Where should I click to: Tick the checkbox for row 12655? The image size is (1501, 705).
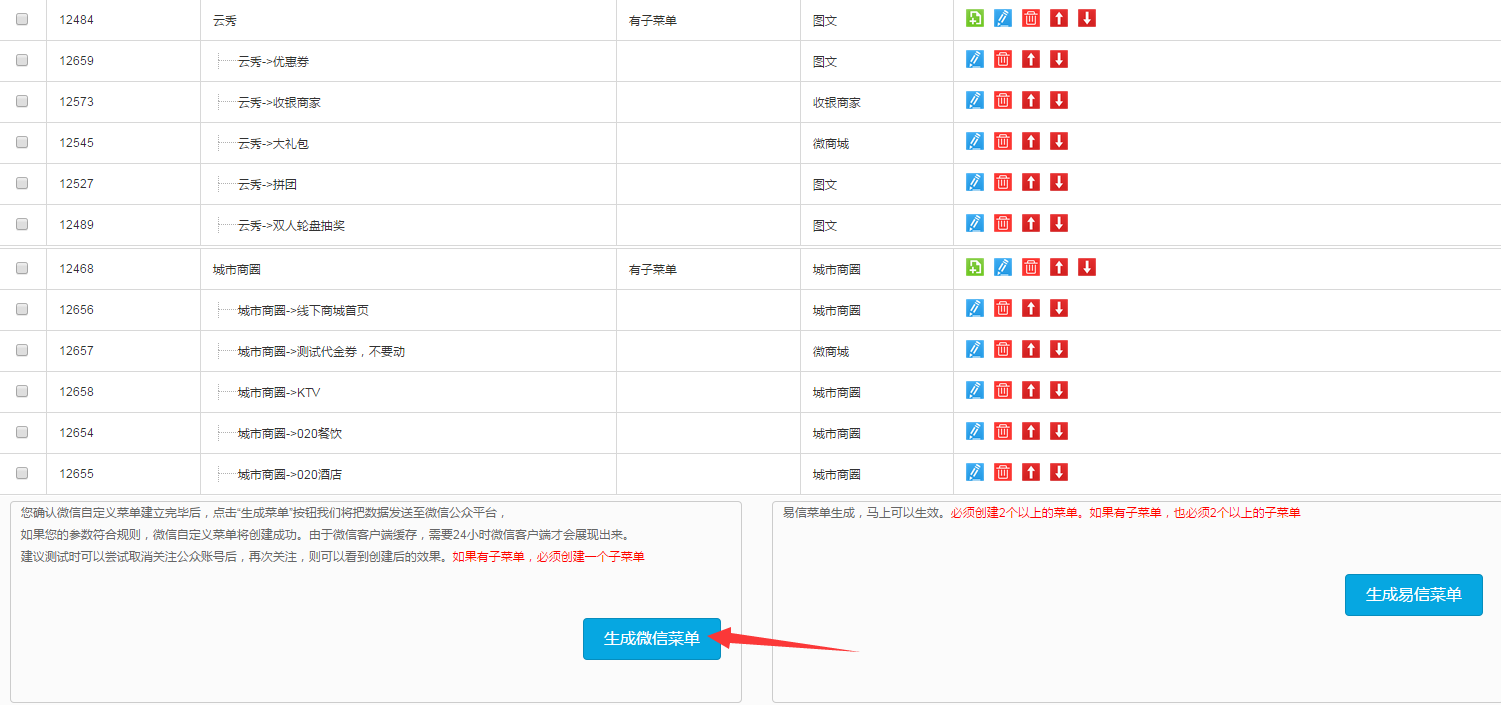point(23,473)
